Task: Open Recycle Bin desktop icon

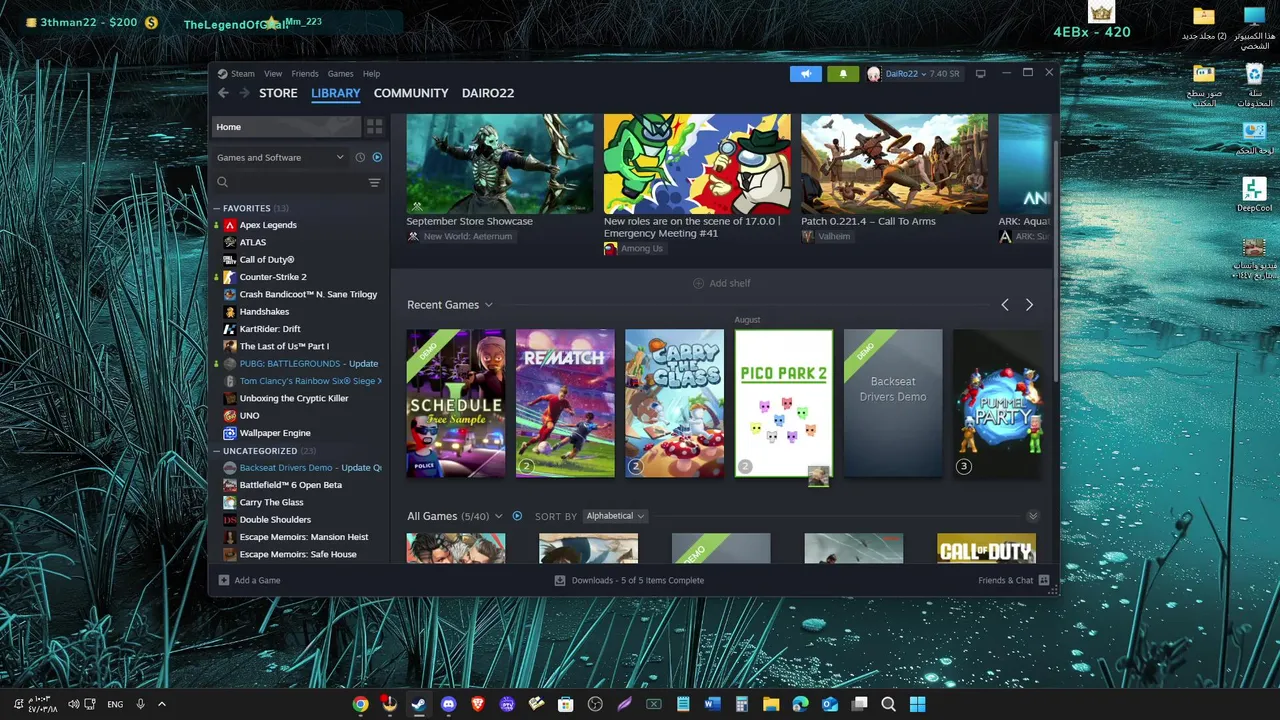Action: (1254, 86)
